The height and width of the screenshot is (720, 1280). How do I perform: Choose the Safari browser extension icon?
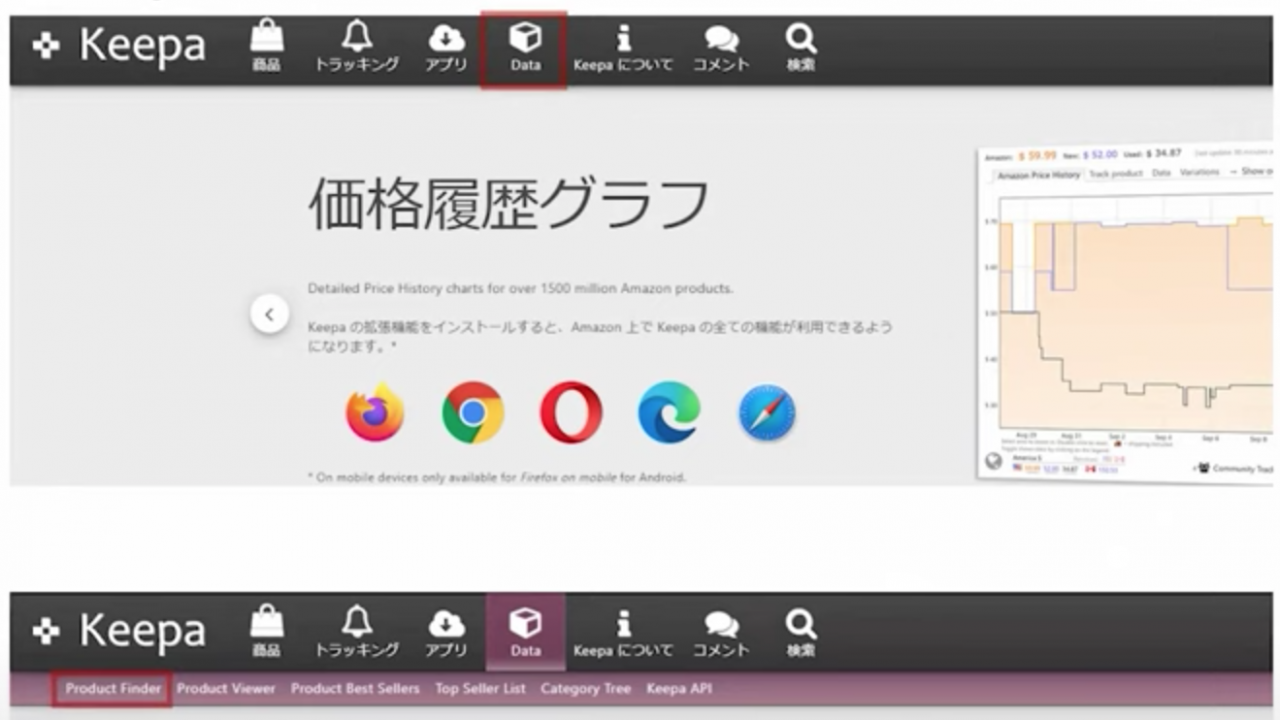[767, 413]
